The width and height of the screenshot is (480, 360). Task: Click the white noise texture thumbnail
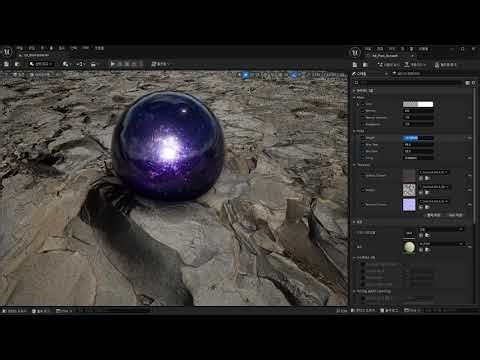pyautogui.click(x=409, y=190)
